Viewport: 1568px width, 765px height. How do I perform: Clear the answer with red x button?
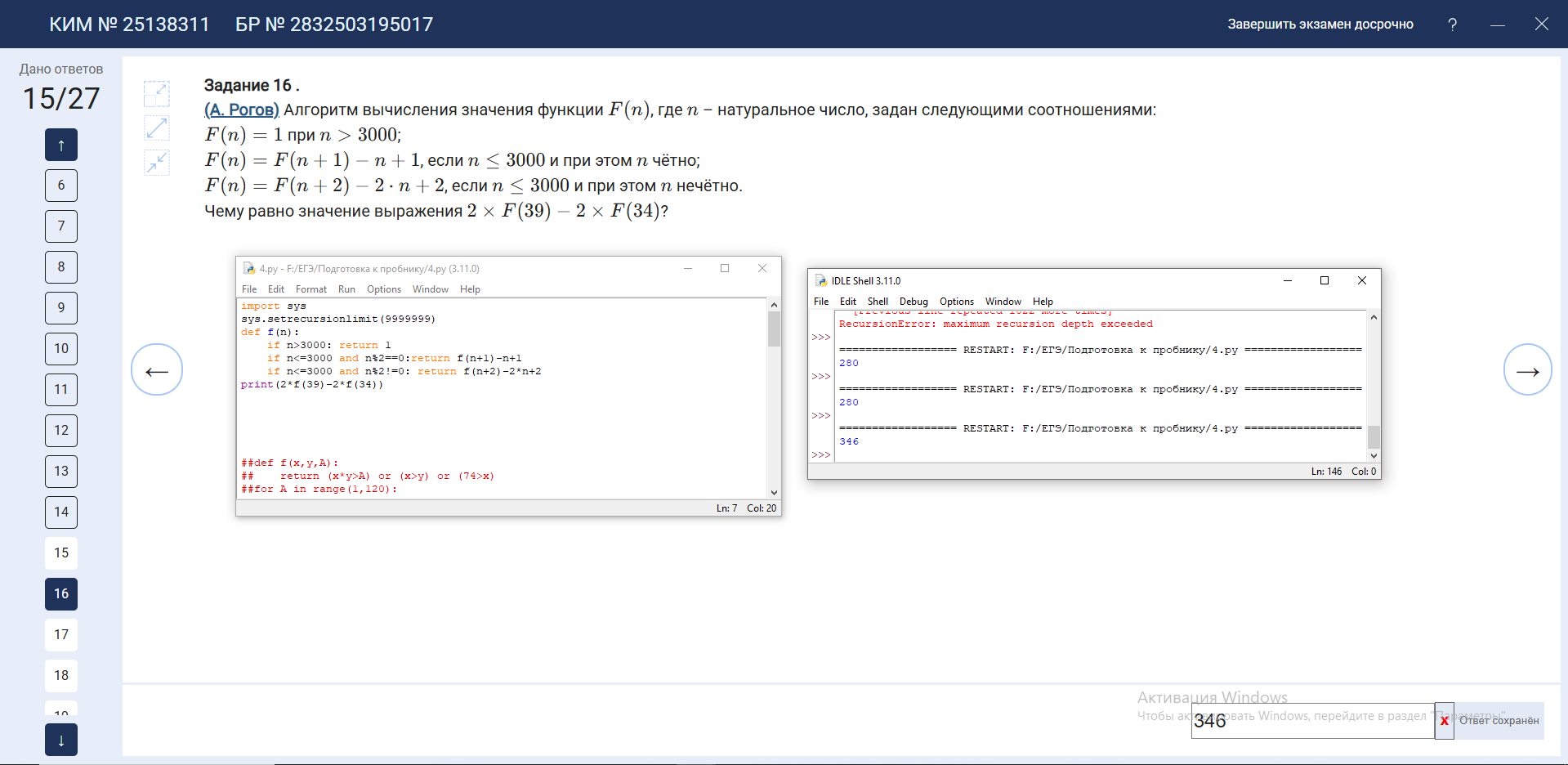(1444, 721)
